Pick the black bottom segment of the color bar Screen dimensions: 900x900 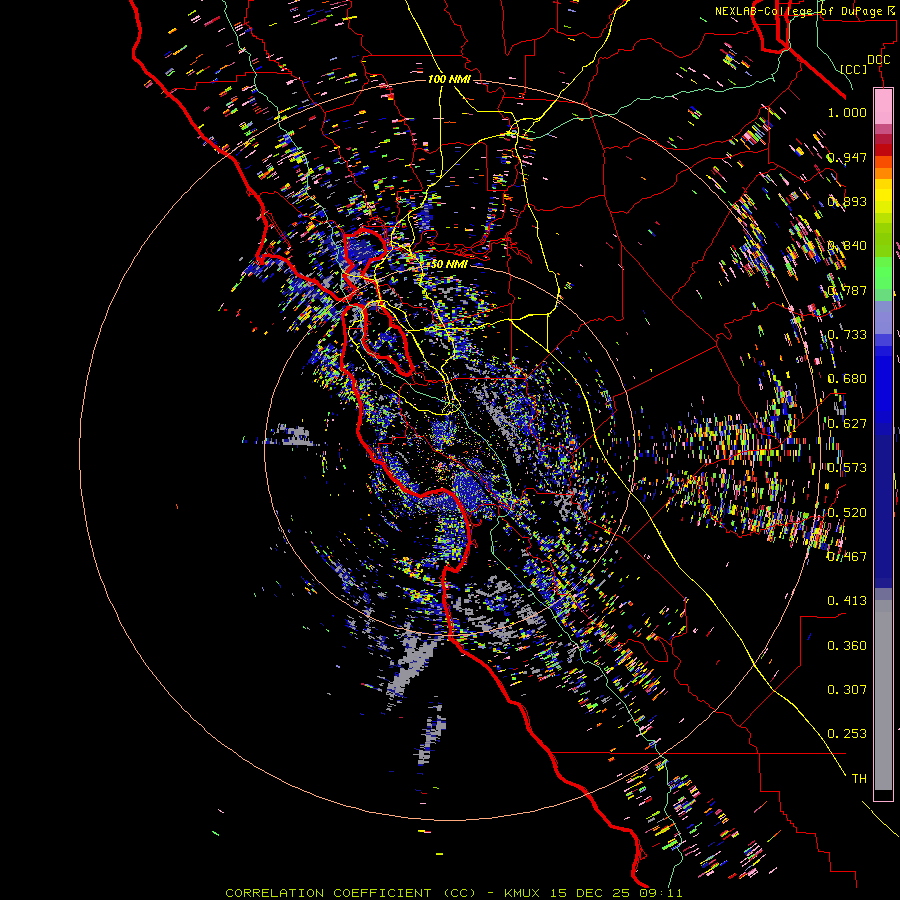(x=883, y=795)
